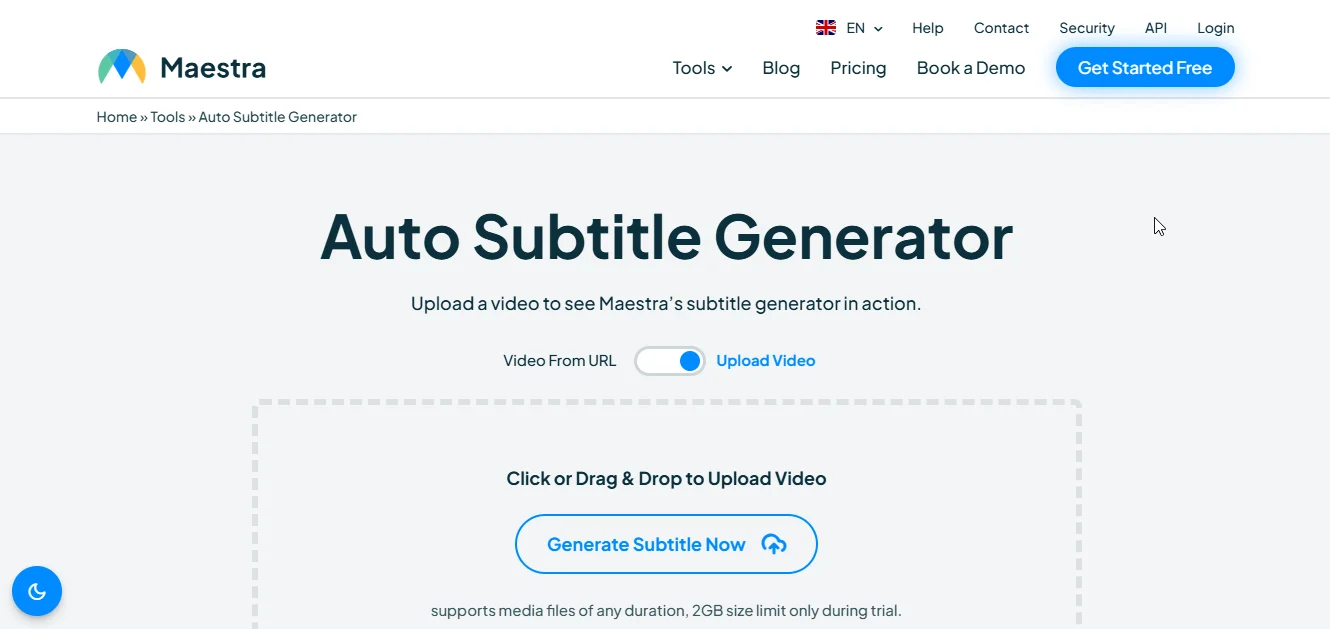The width and height of the screenshot is (1330, 629).
Task: Go to Home breadcrumb link
Action: (x=117, y=117)
